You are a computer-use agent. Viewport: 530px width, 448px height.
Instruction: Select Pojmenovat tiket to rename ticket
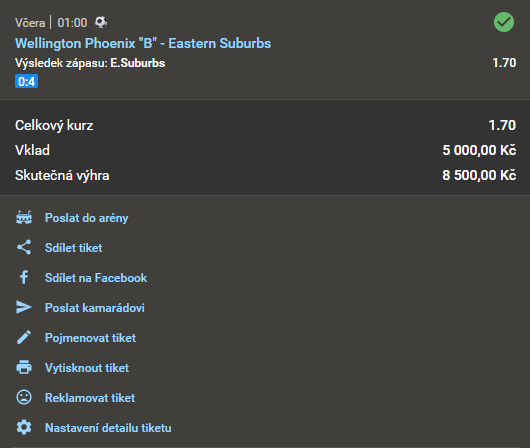click(90, 338)
